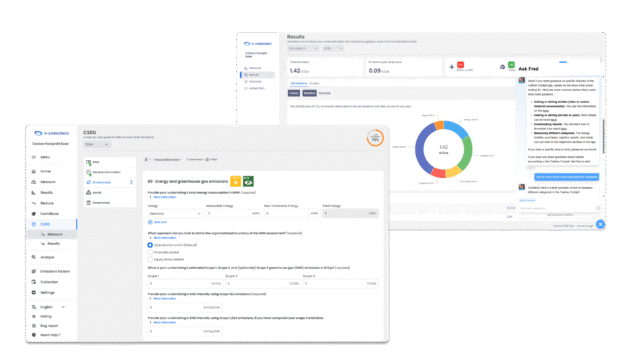
Task: Open the Measure sub-item under CSRD
Action: click(x=52, y=235)
